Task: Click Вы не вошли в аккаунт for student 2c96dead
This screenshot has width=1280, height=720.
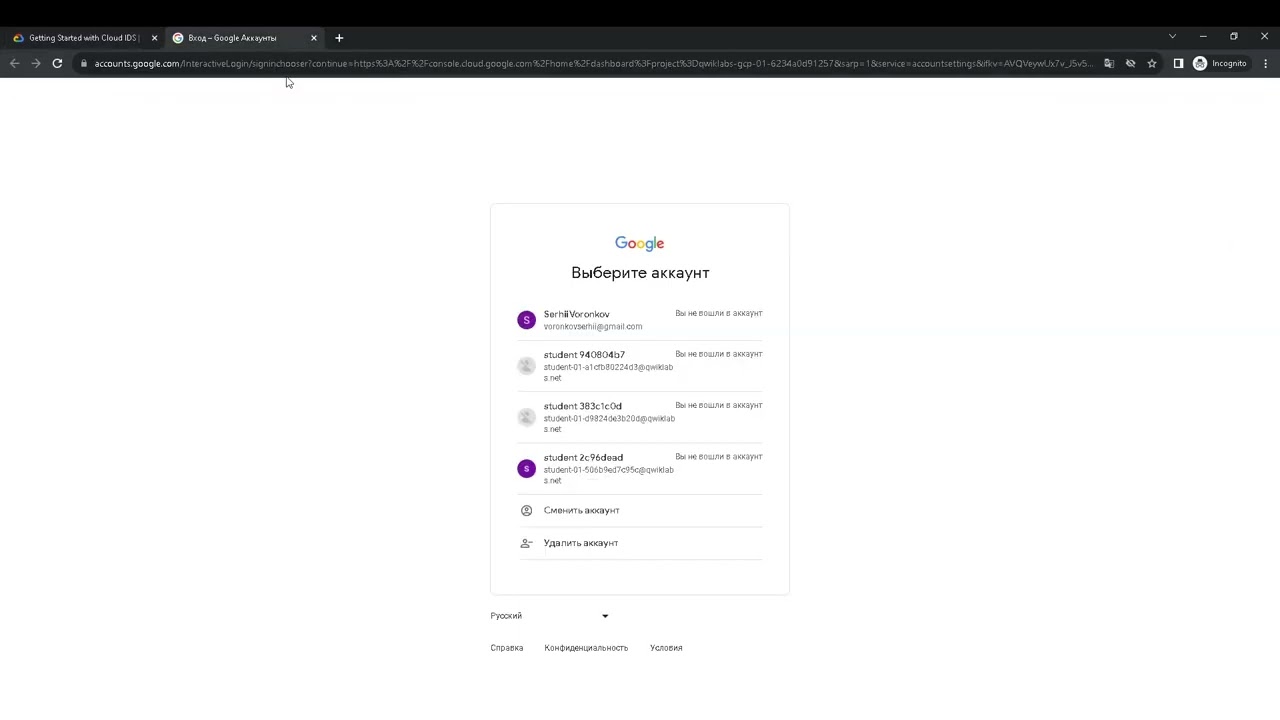Action: (719, 457)
